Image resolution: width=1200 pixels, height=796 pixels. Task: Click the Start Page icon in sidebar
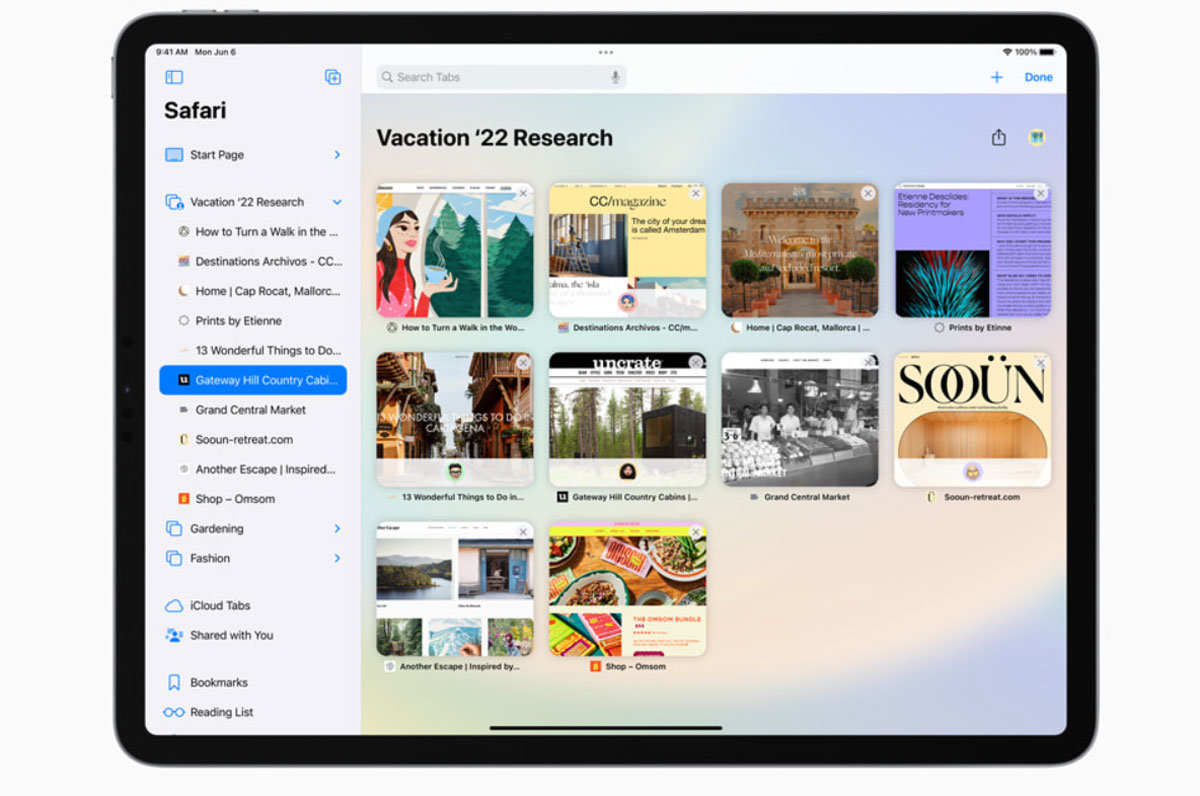tap(174, 155)
